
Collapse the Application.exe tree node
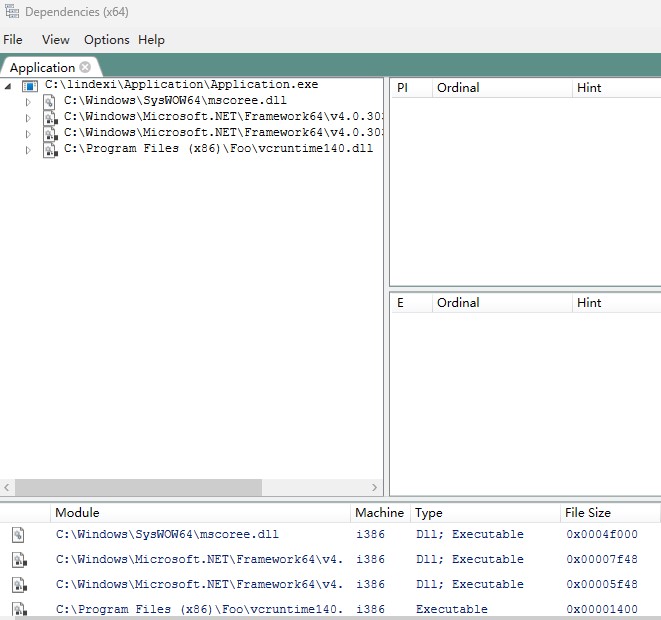tap(9, 87)
